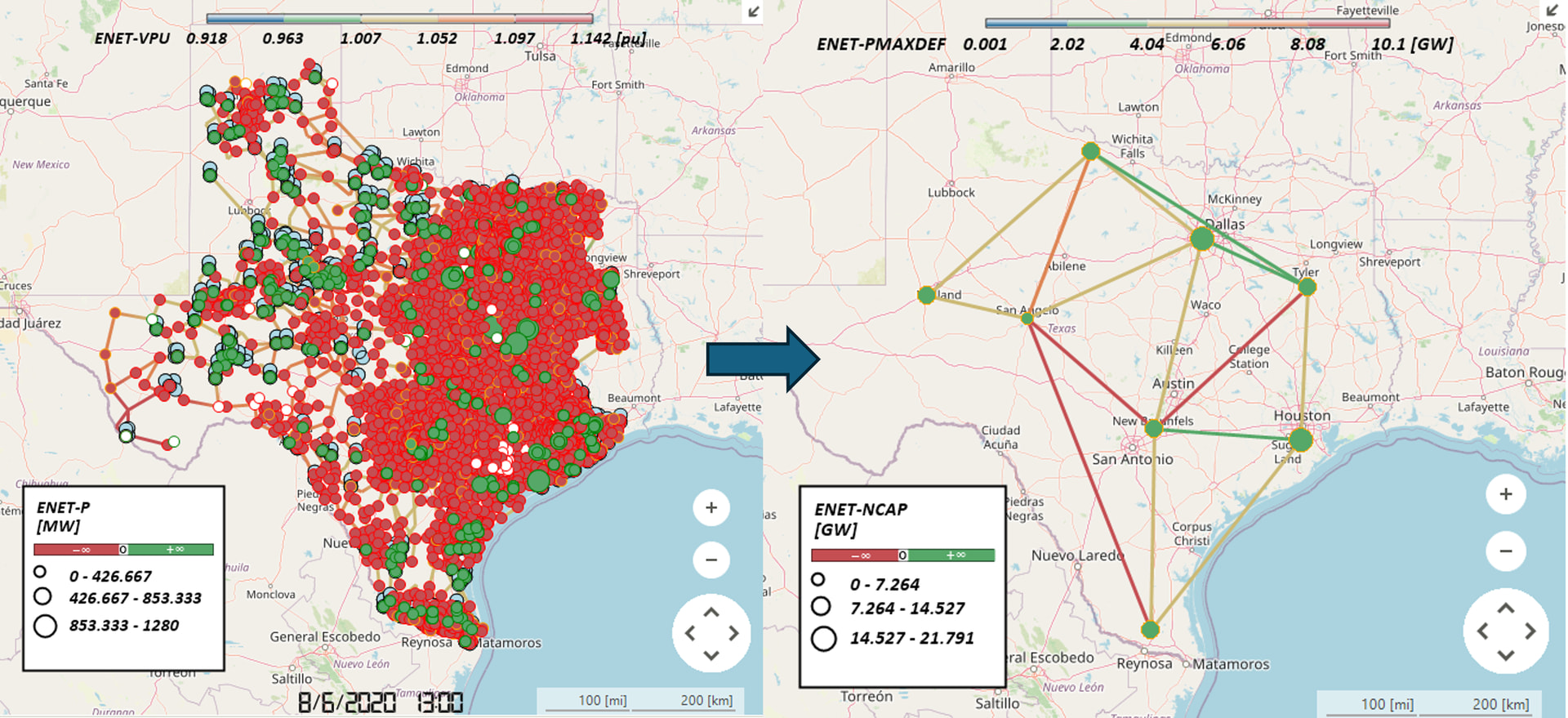Click the ENET-PMAXDEF color scale bar
The width and height of the screenshot is (1568, 718).
1187,23
